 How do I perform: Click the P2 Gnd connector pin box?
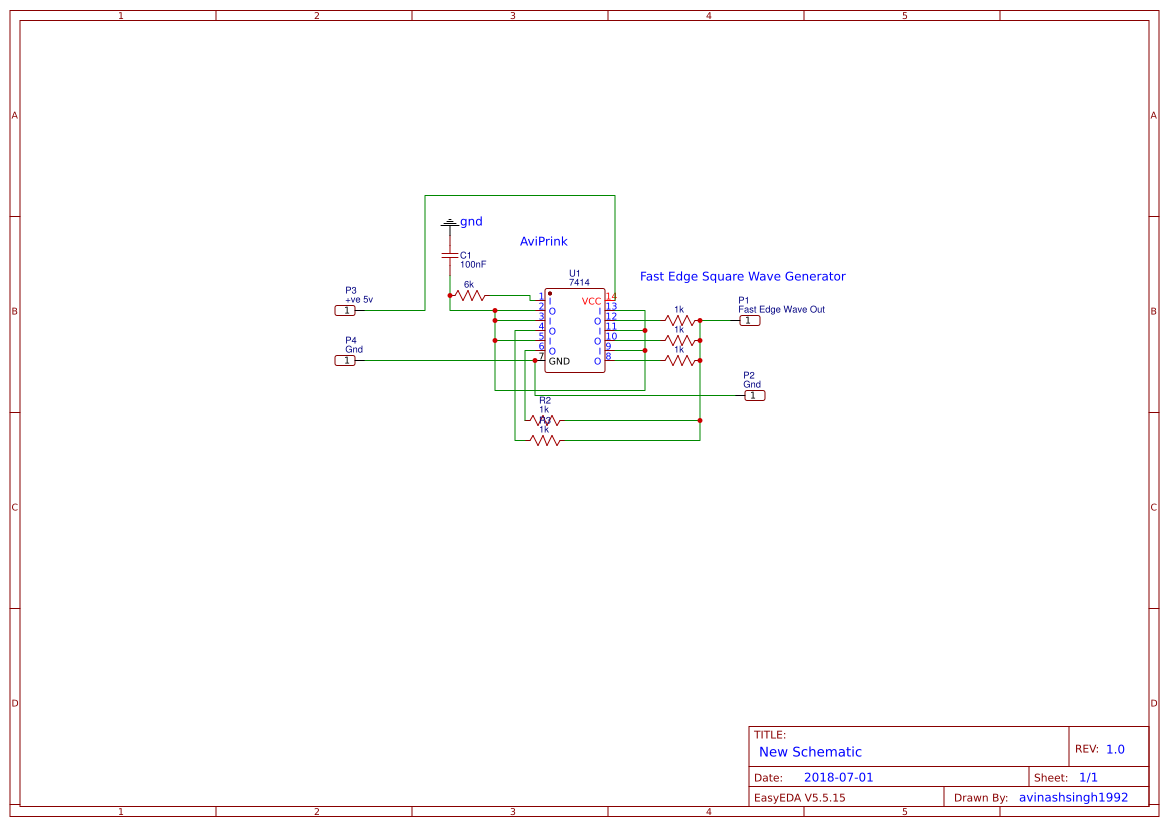point(755,396)
